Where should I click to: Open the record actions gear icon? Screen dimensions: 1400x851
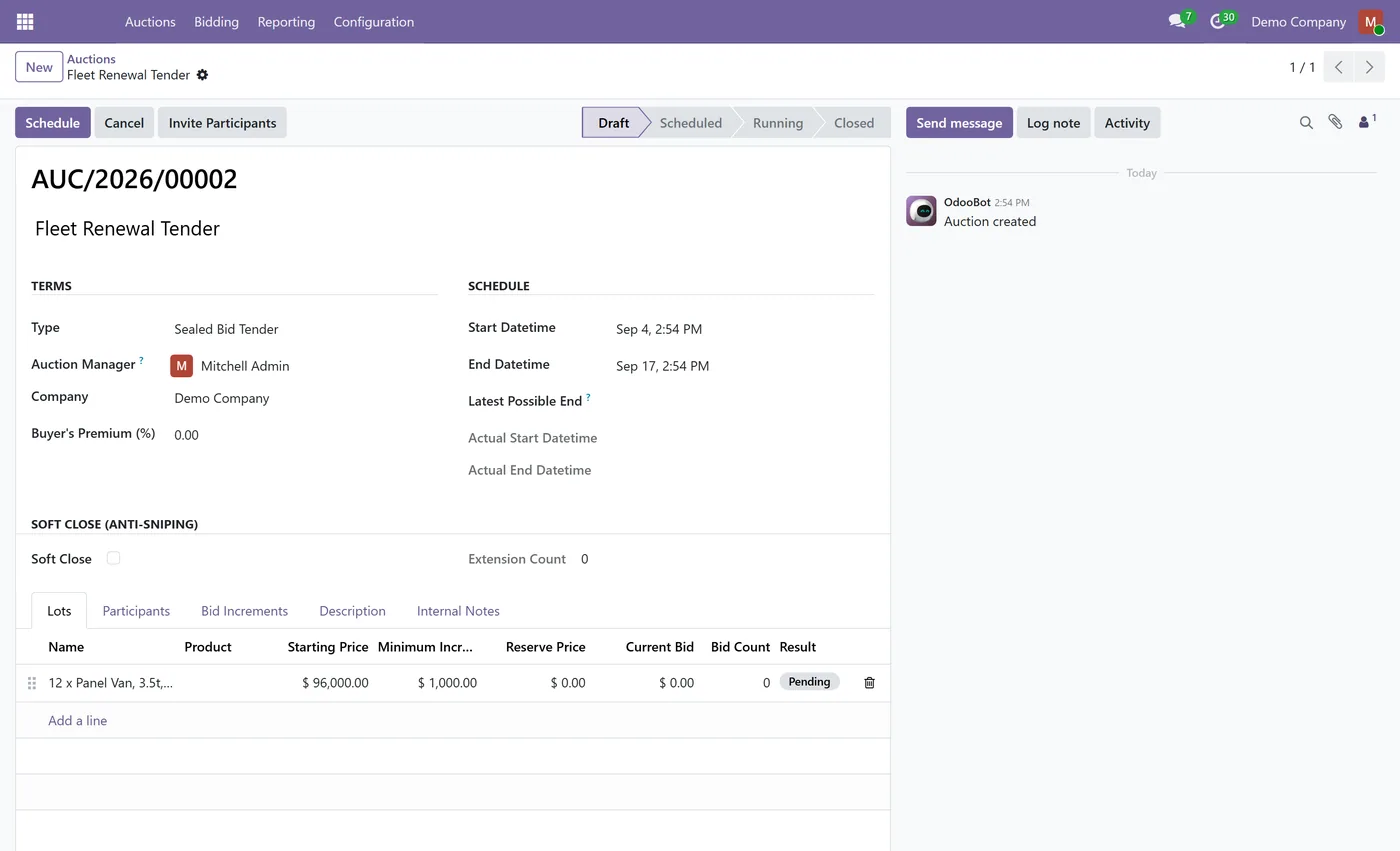202,75
